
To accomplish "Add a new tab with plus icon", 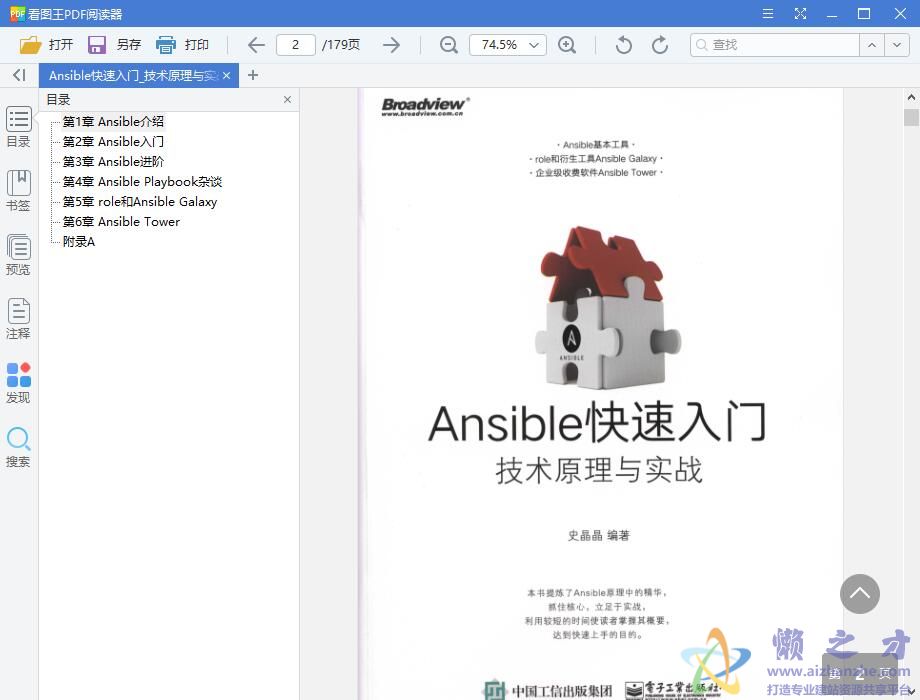I will coord(253,75).
